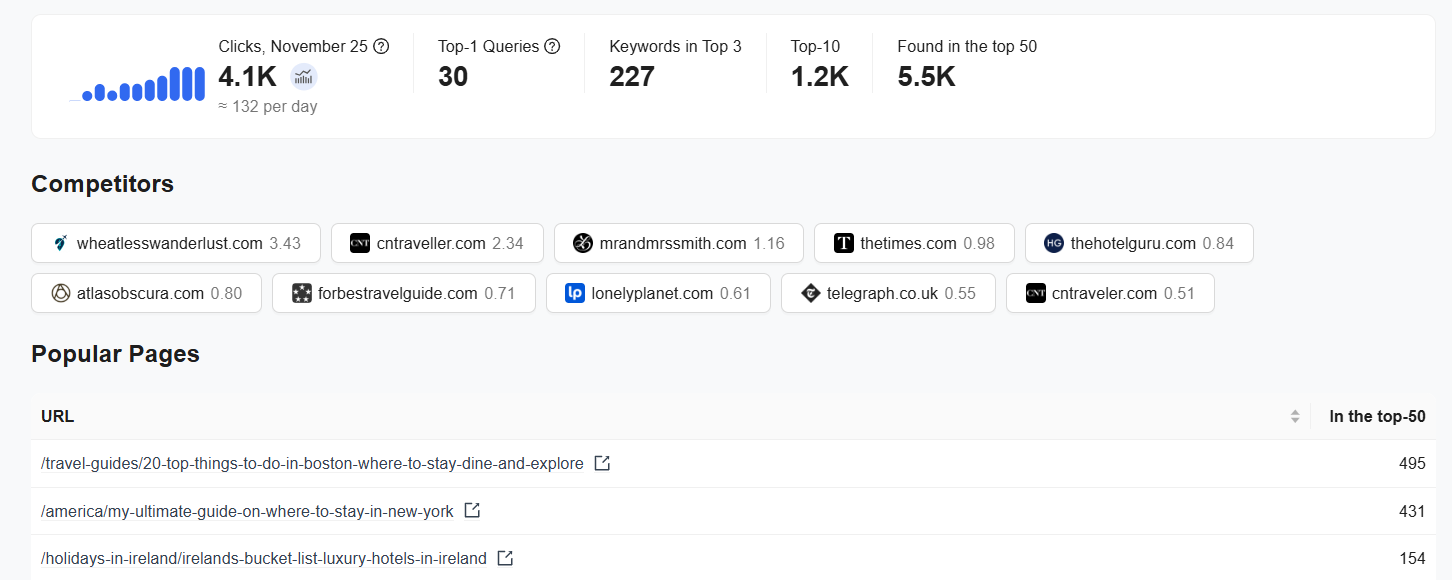Open the Boston things-to-do page URL
This screenshot has height=580, width=1452.
point(312,464)
